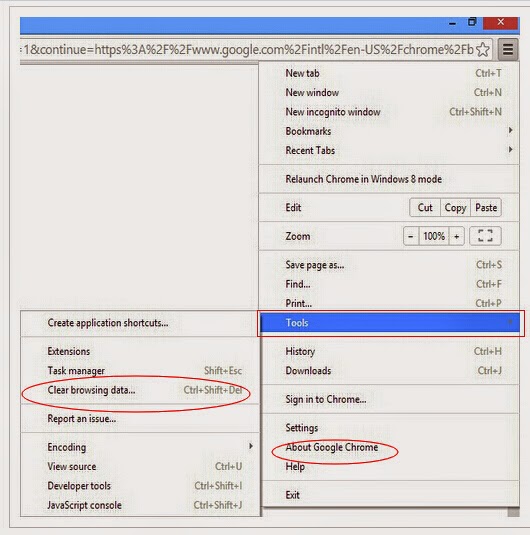Expand the Bookmarks submenu arrow

click(x=510, y=131)
